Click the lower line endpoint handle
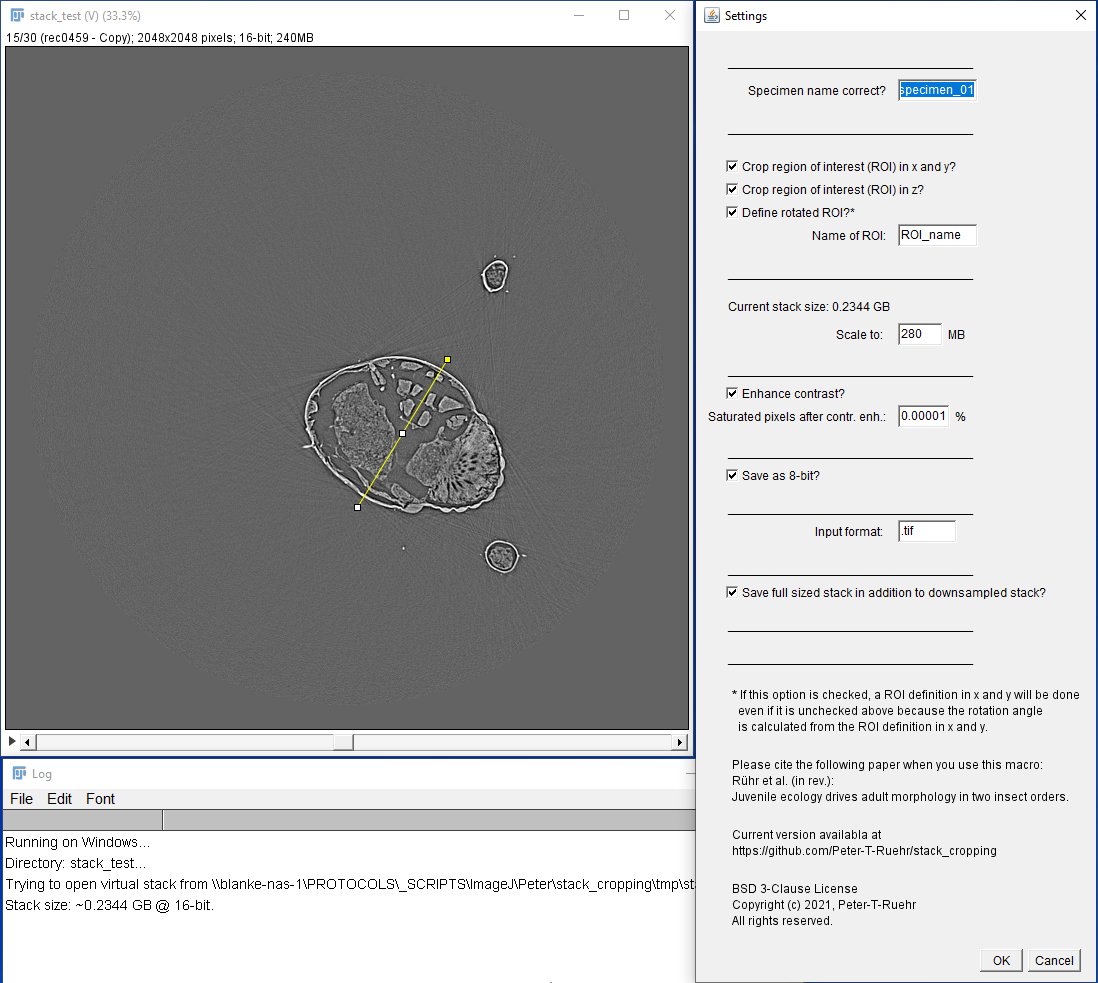The height and width of the screenshot is (983, 1098). click(358, 507)
